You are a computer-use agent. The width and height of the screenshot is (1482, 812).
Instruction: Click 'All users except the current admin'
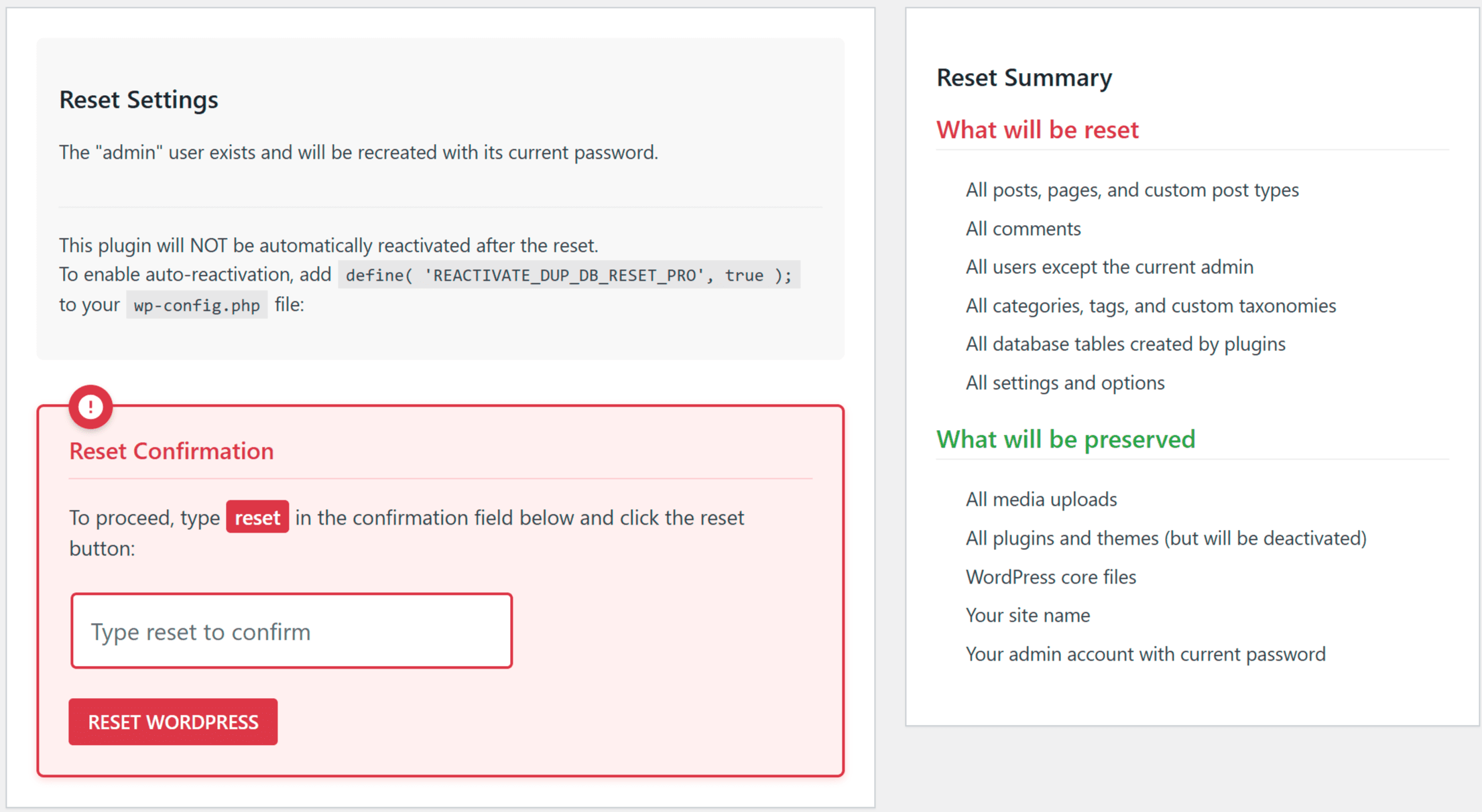pos(1109,267)
